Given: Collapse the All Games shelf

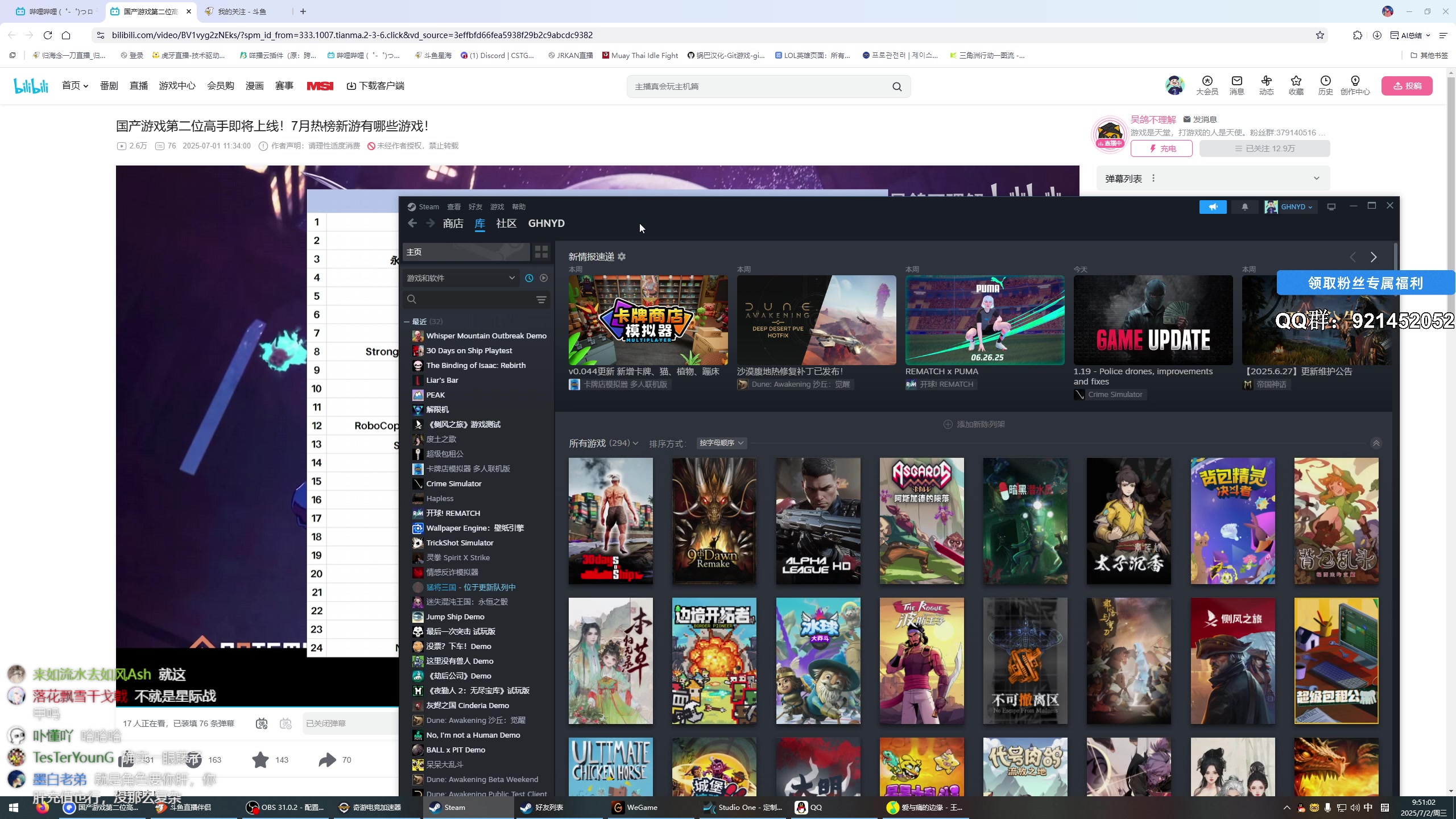Looking at the screenshot, I should 1376,443.
